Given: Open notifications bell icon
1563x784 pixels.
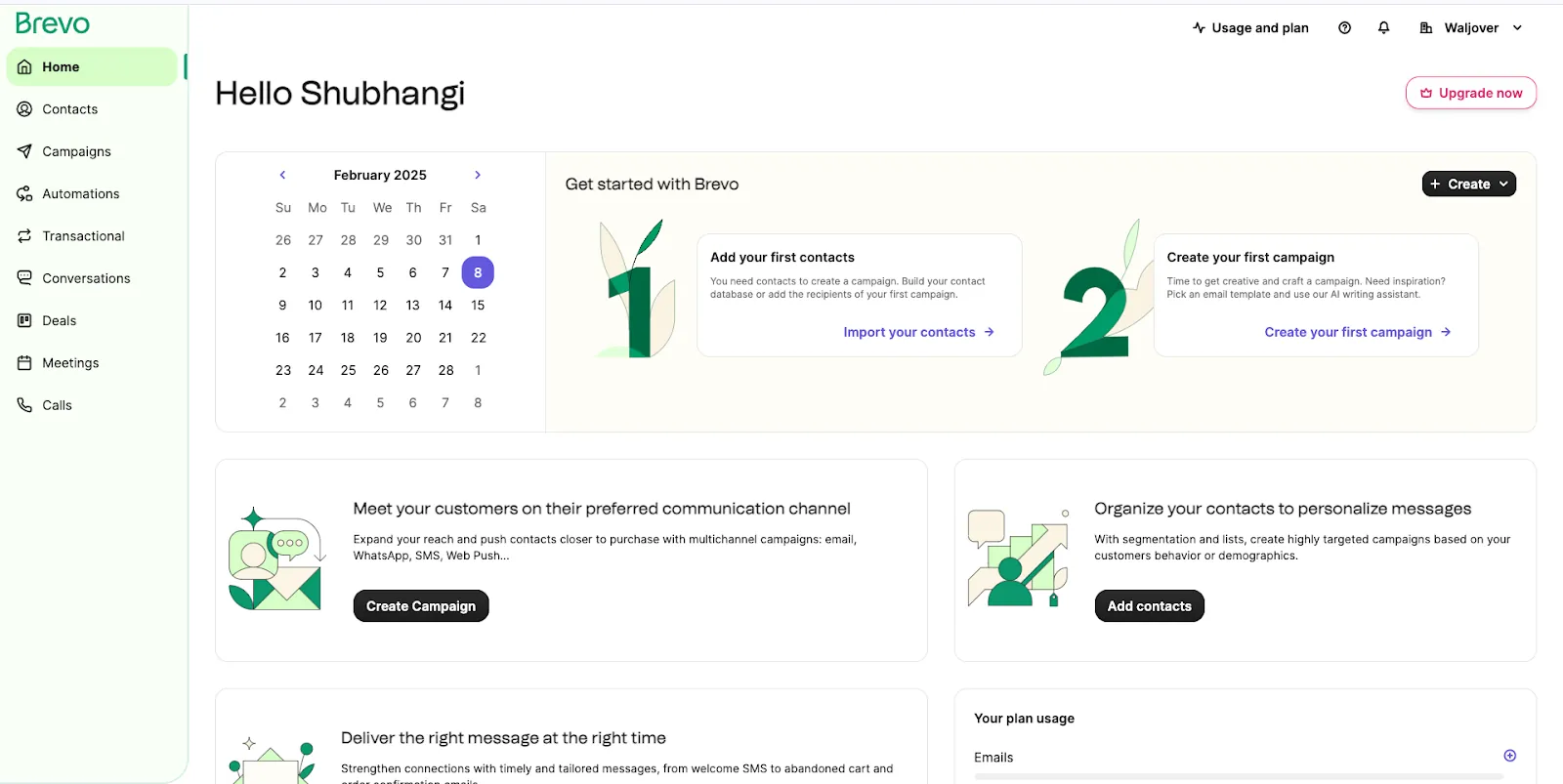Looking at the screenshot, I should tap(1383, 28).
